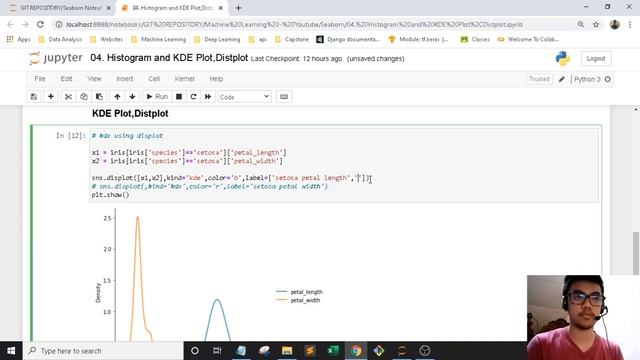Click the Logout button

(x=596, y=58)
